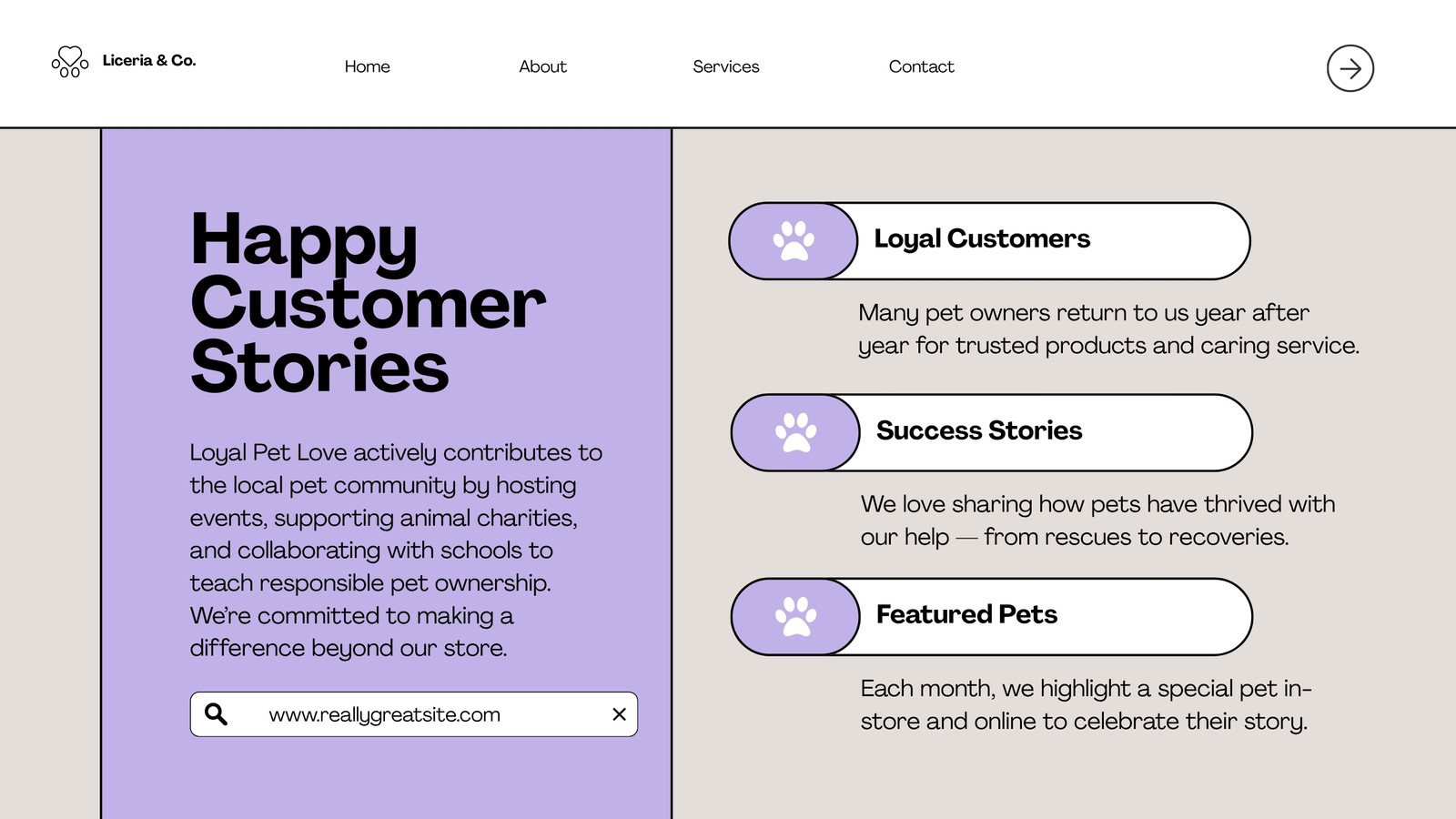This screenshot has width=1456, height=819.
Task: Click the magnifying glass search icon
Action: click(216, 714)
